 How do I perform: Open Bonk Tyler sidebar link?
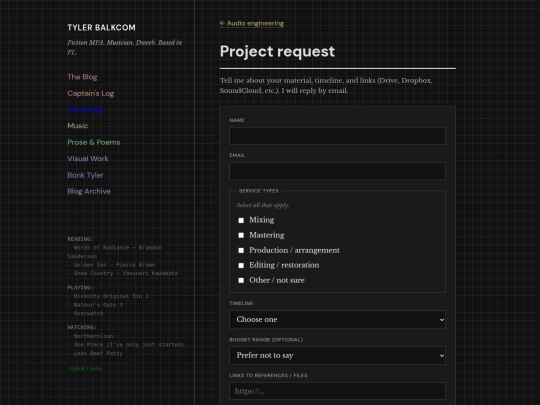point(85,175)
